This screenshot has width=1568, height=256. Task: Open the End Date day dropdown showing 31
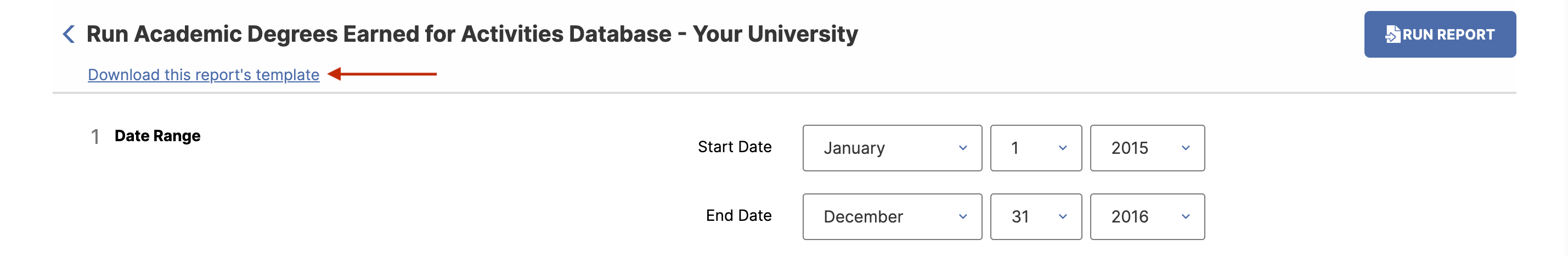tap(1036, 216)
